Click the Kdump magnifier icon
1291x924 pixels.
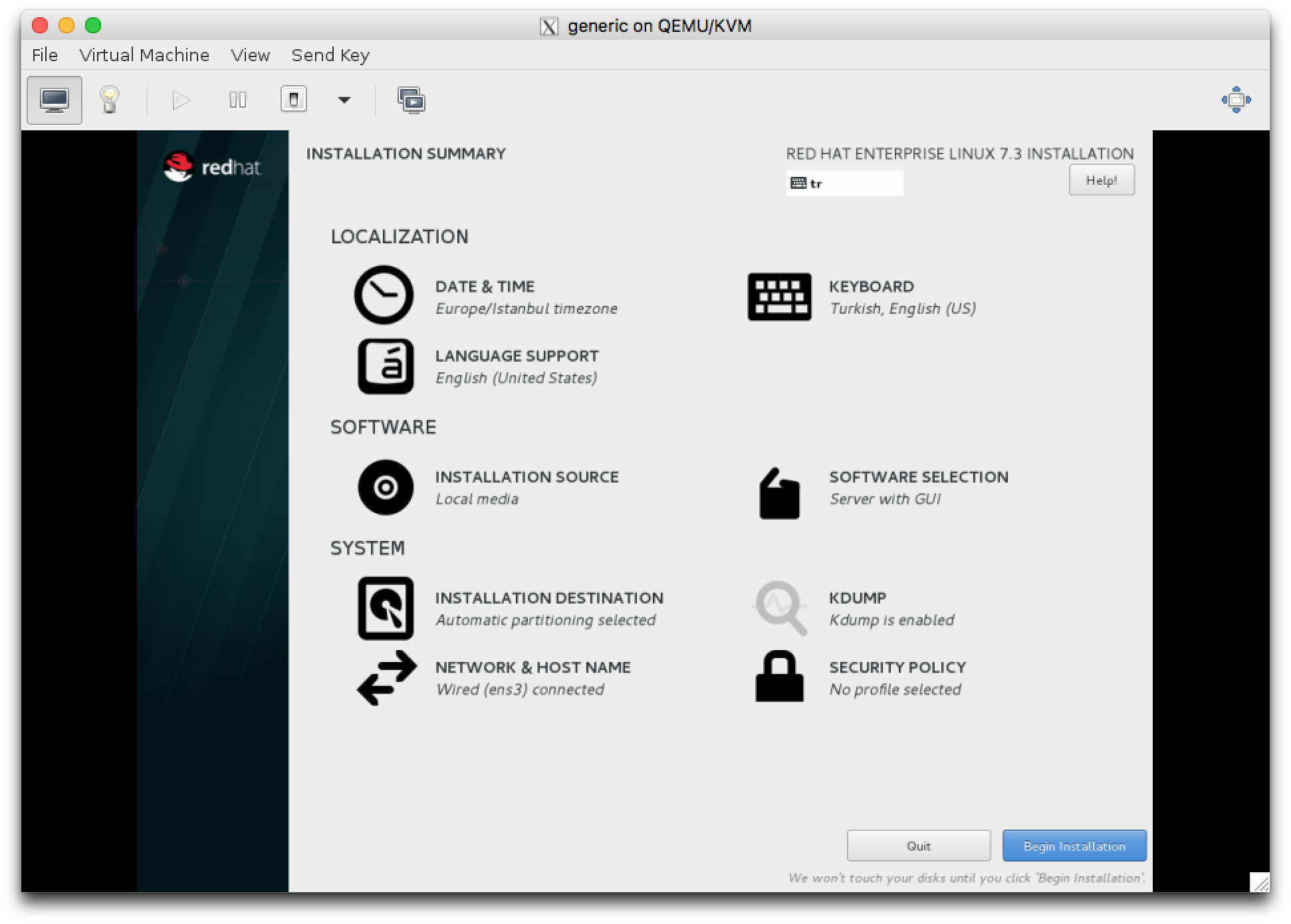(x=779, y=604)
